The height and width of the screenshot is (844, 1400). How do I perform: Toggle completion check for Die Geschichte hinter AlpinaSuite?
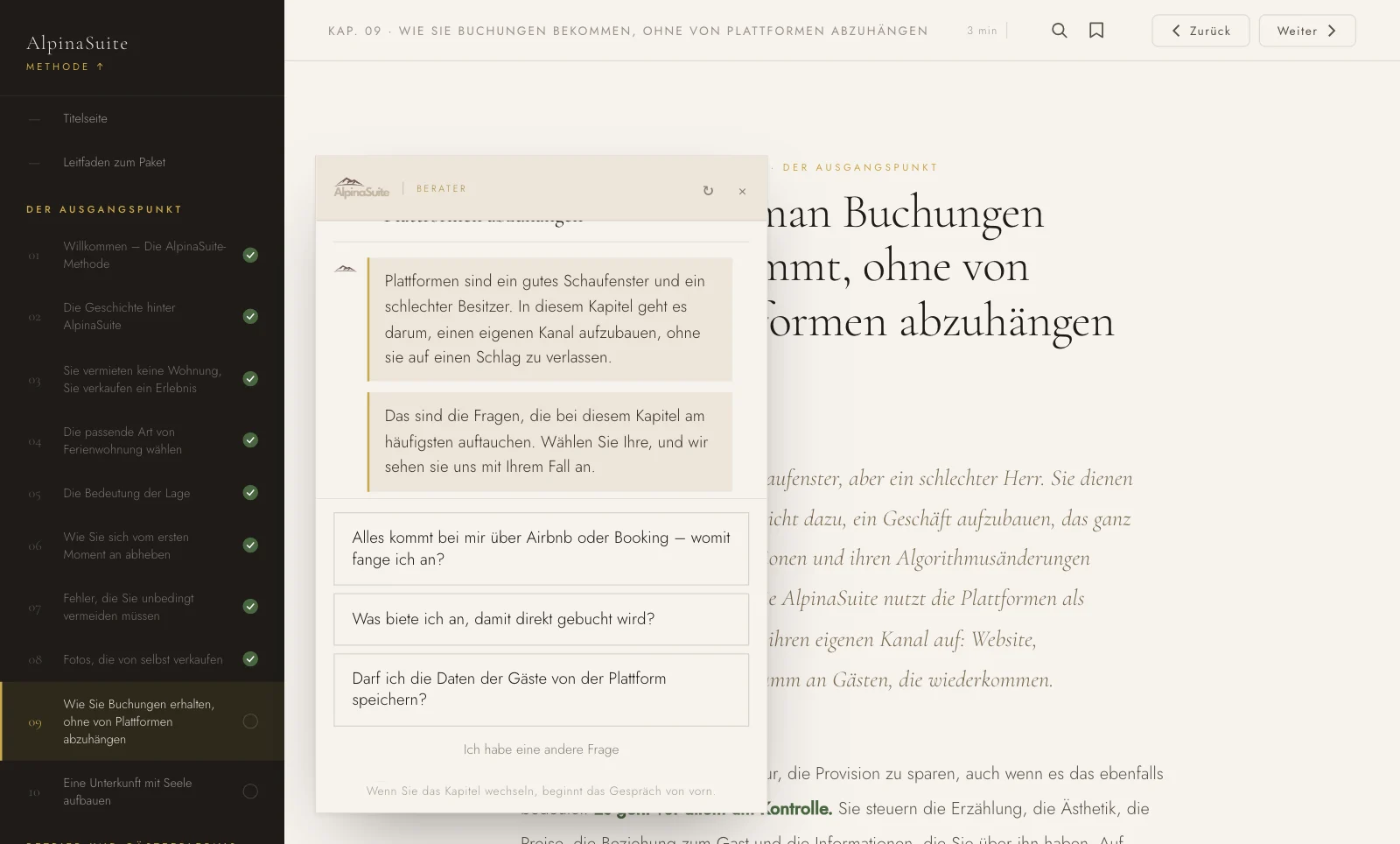click(250, 316)
